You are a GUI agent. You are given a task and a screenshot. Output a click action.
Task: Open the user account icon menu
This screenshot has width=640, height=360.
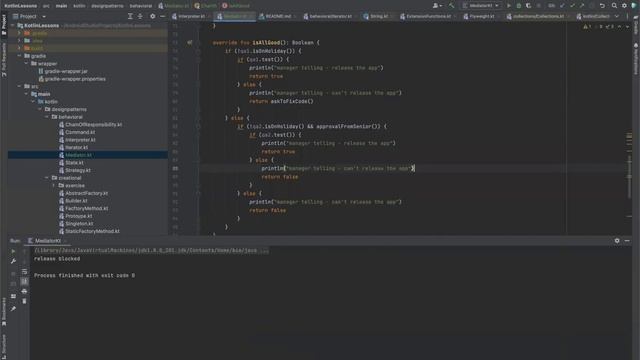coord(437,6)
